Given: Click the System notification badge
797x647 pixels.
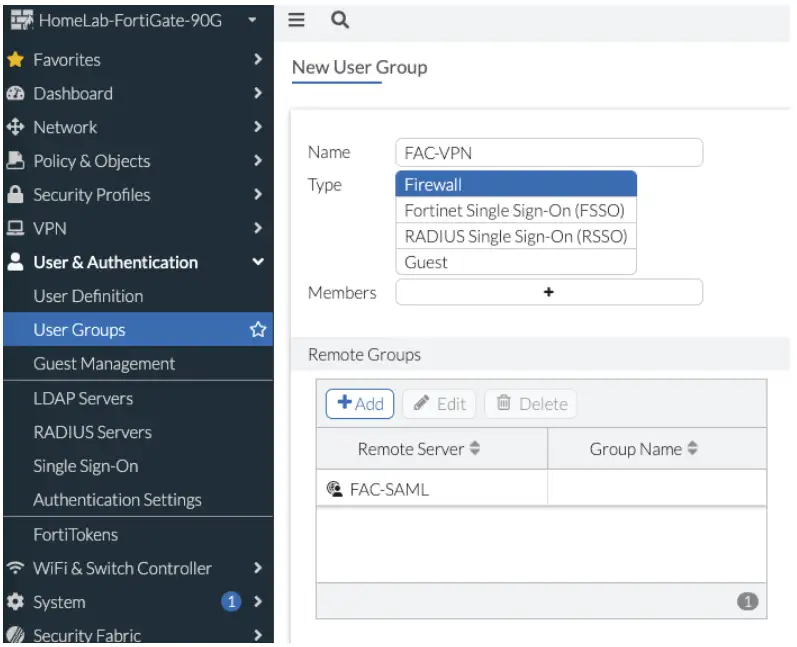Looking at the screenshot, I should tap(231, 602).
